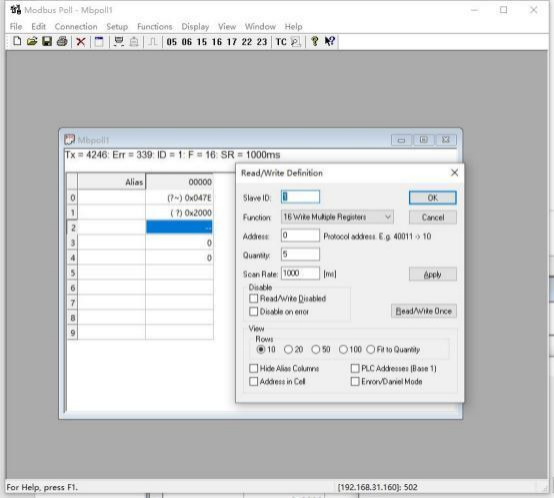This screenshot has width=554, height=498.
Task: Select 50 rows radio button
Action: (316, 350)
